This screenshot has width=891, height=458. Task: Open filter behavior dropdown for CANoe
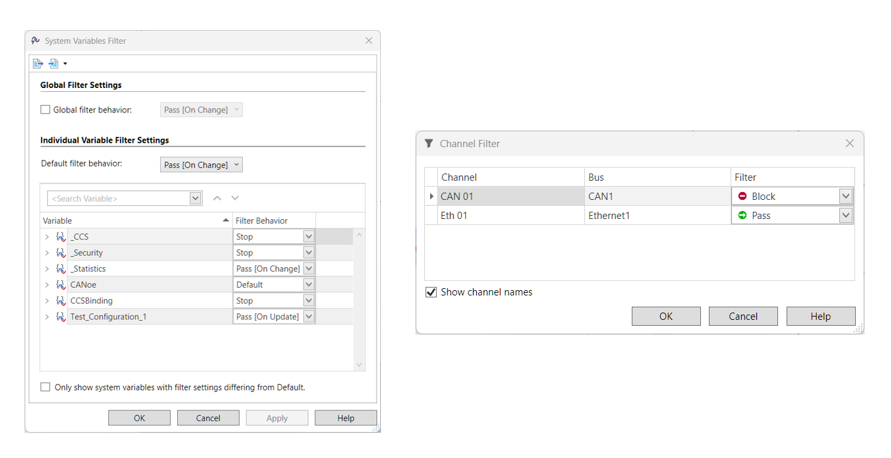[x=309, y=284]
